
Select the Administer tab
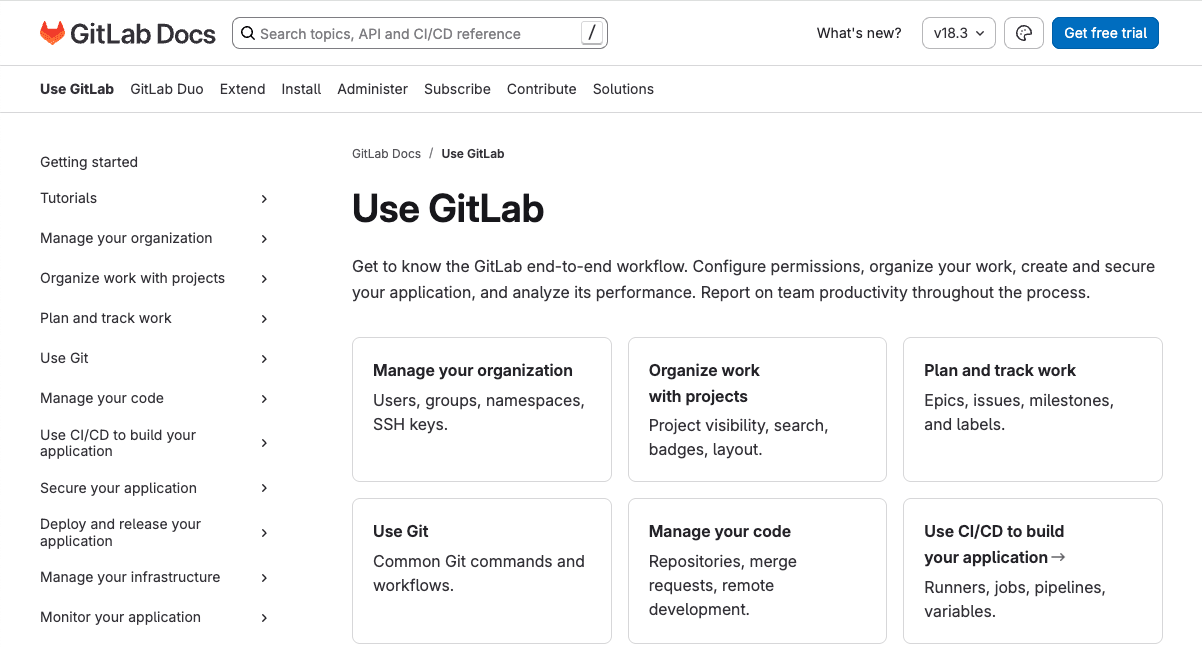tap(373, 89)
